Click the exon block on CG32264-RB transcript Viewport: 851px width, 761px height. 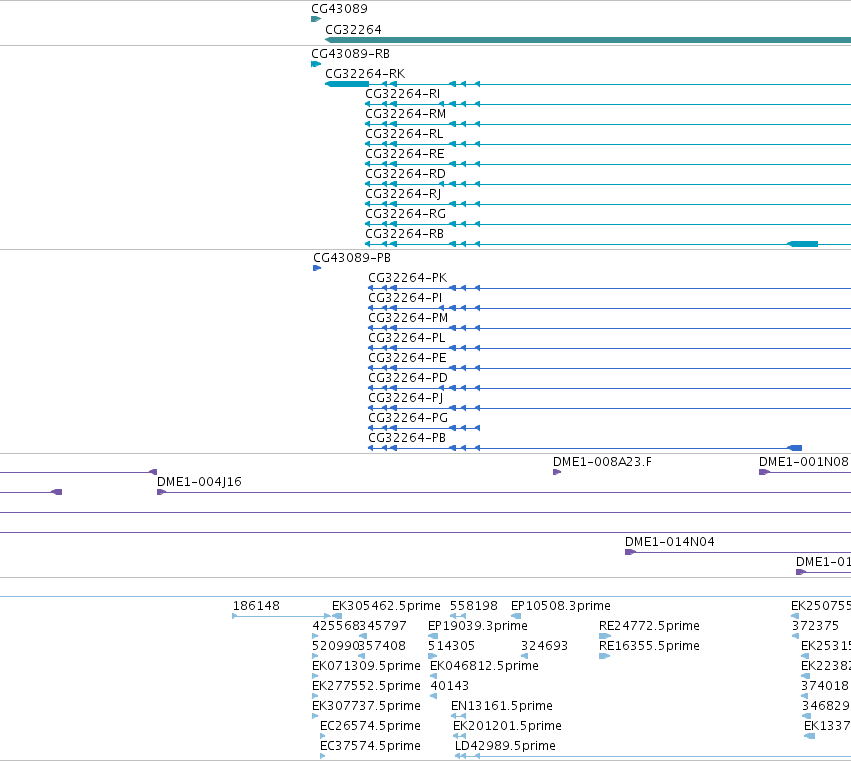click(x=803, y=244)
